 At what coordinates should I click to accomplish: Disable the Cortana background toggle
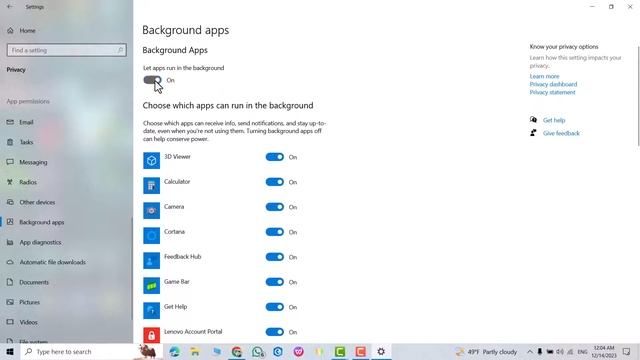click(x=275, y=232)
